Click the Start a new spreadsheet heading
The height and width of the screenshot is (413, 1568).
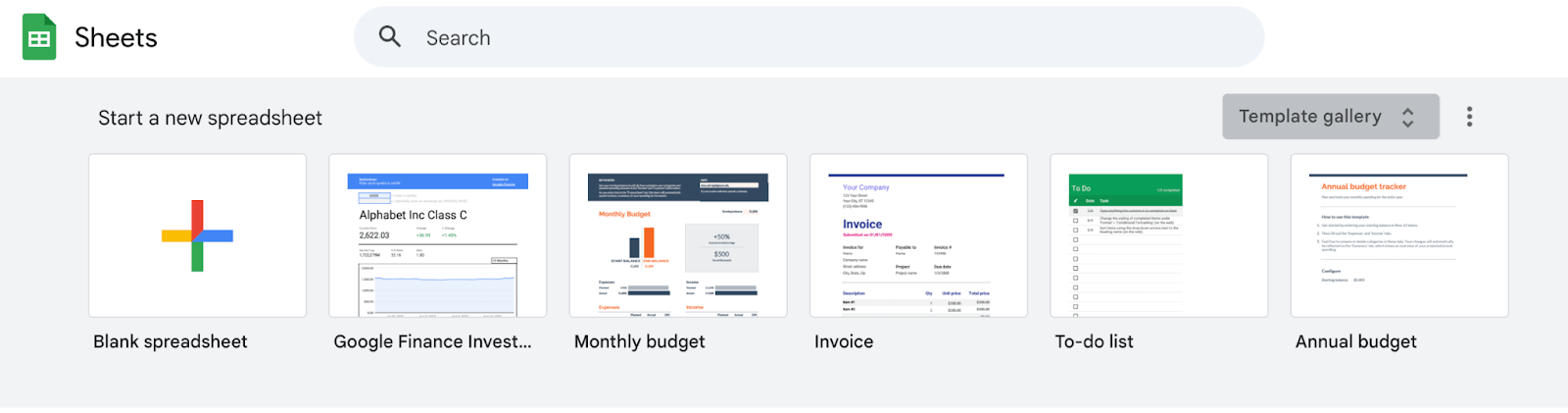[x=210, y=118]
